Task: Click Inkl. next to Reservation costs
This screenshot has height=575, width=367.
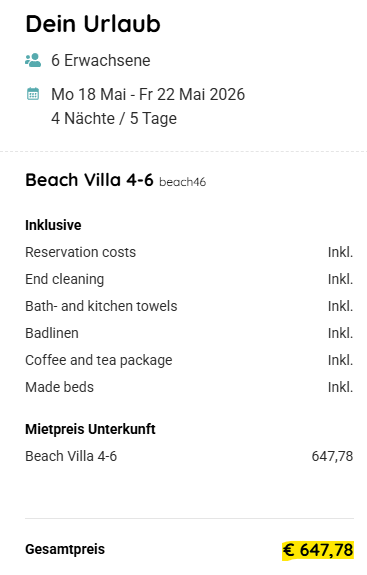Action: click(341, 252)
